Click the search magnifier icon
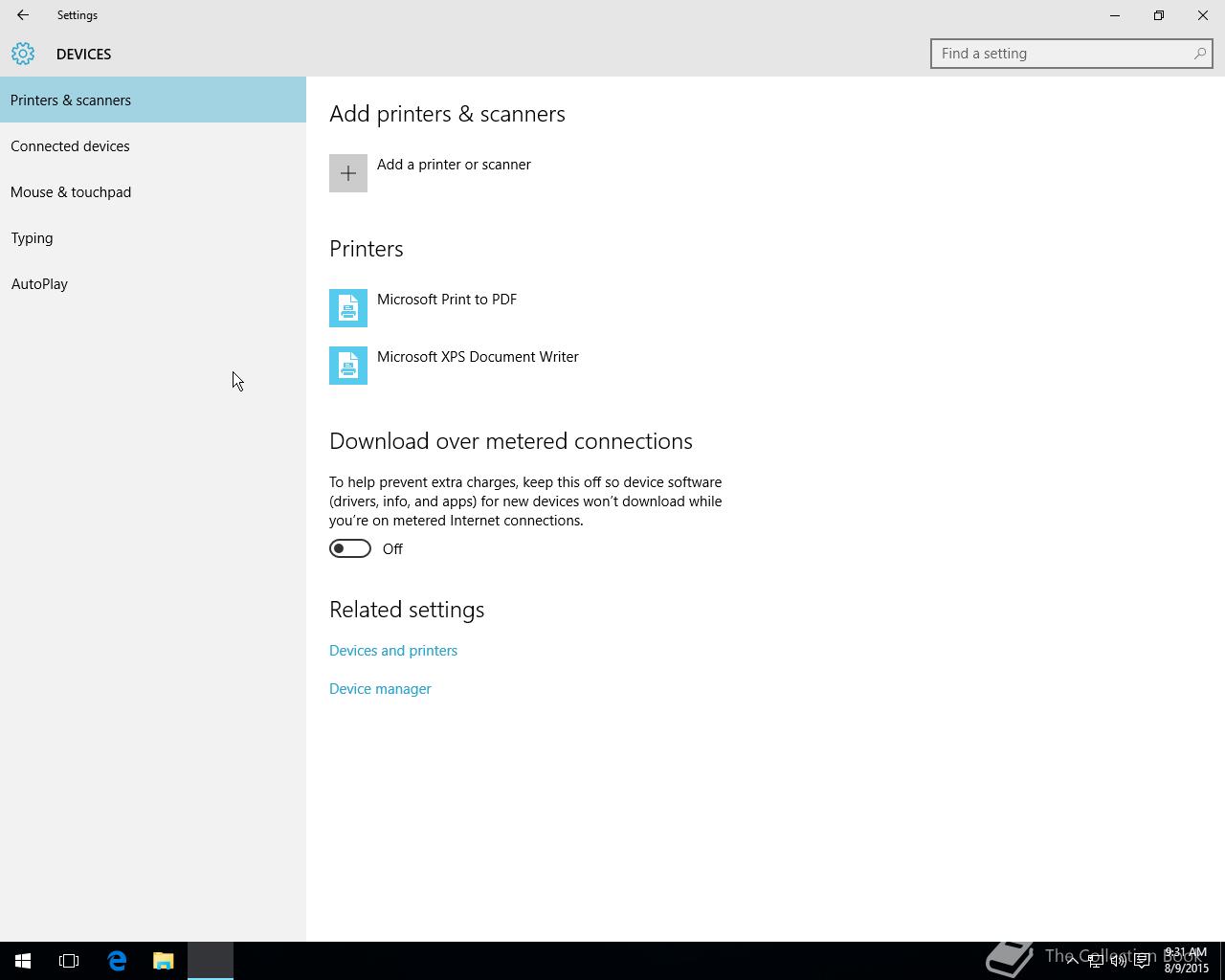The width and height of the screenshot is (1225, 980). point(1199,54)
